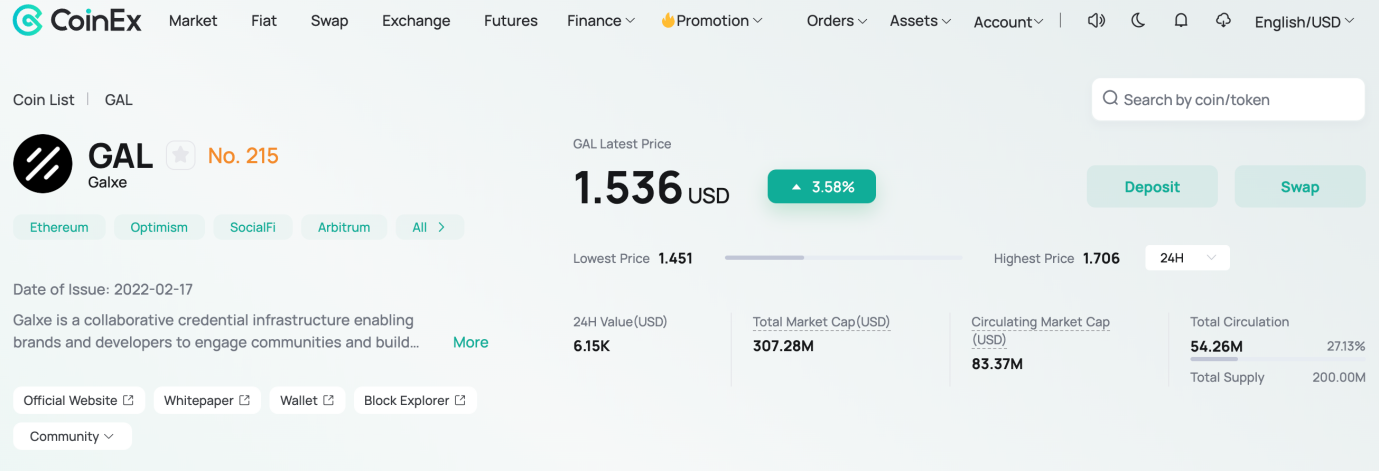Click the GAL Galxe coin logo
The height and width of the screenshot is (471, 1379).
tap(43, 163)
